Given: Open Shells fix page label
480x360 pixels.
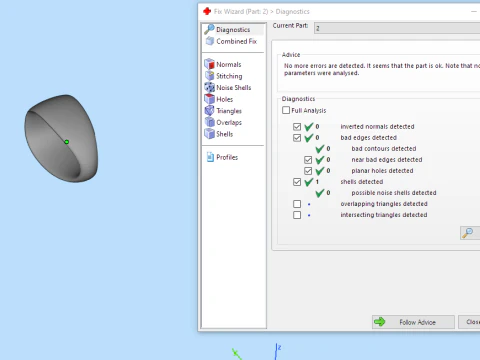Looking at the screenshot, I should (225, 134).
